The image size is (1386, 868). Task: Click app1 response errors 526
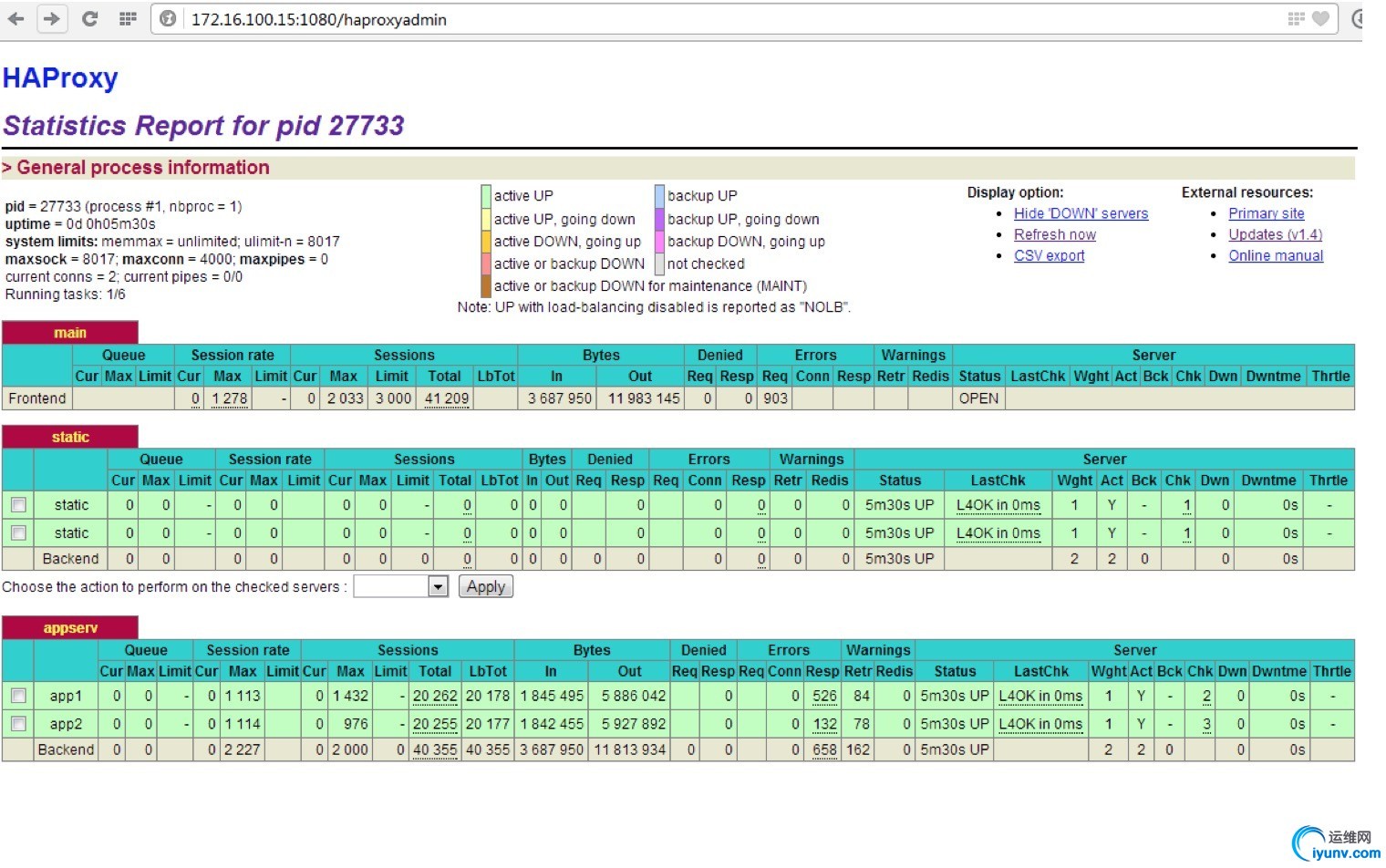point(824,696)
